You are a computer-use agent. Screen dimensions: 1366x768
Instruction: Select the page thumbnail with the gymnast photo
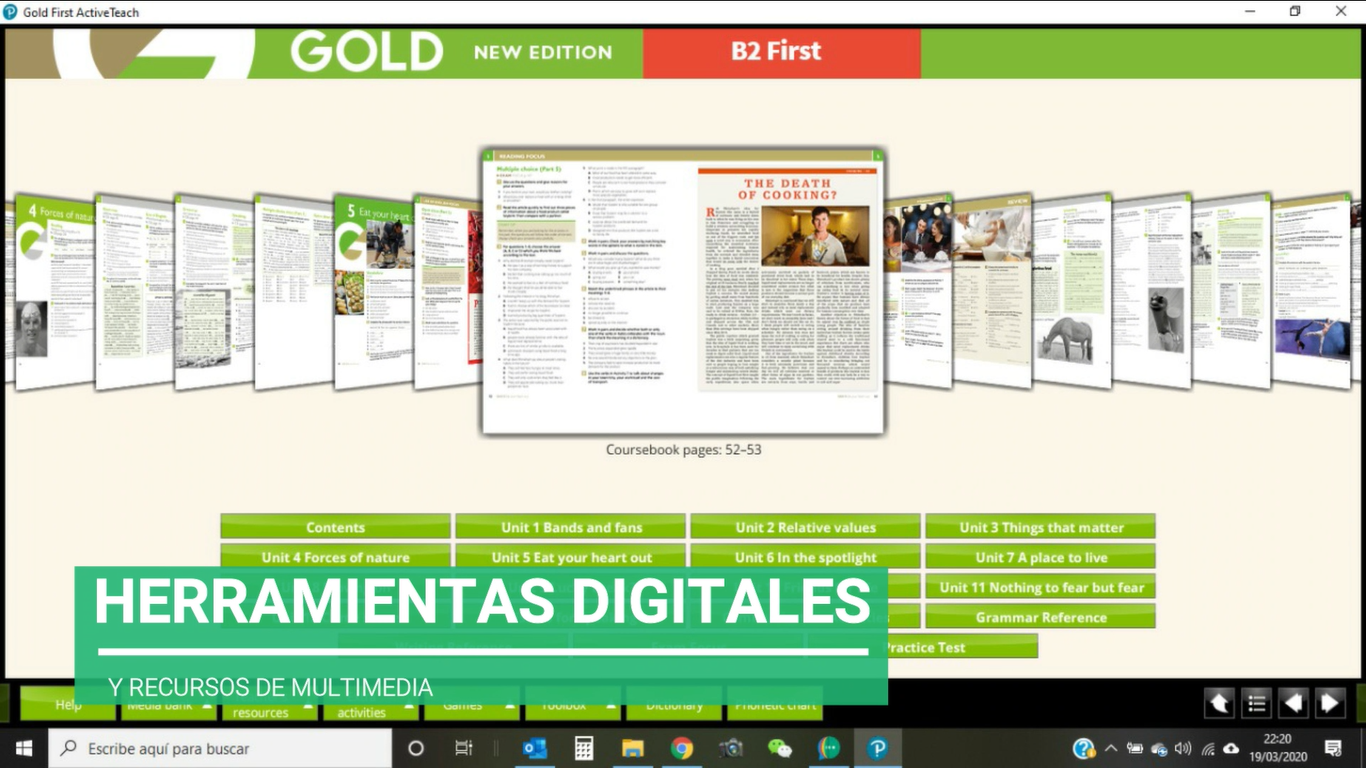click(1311, 291)
